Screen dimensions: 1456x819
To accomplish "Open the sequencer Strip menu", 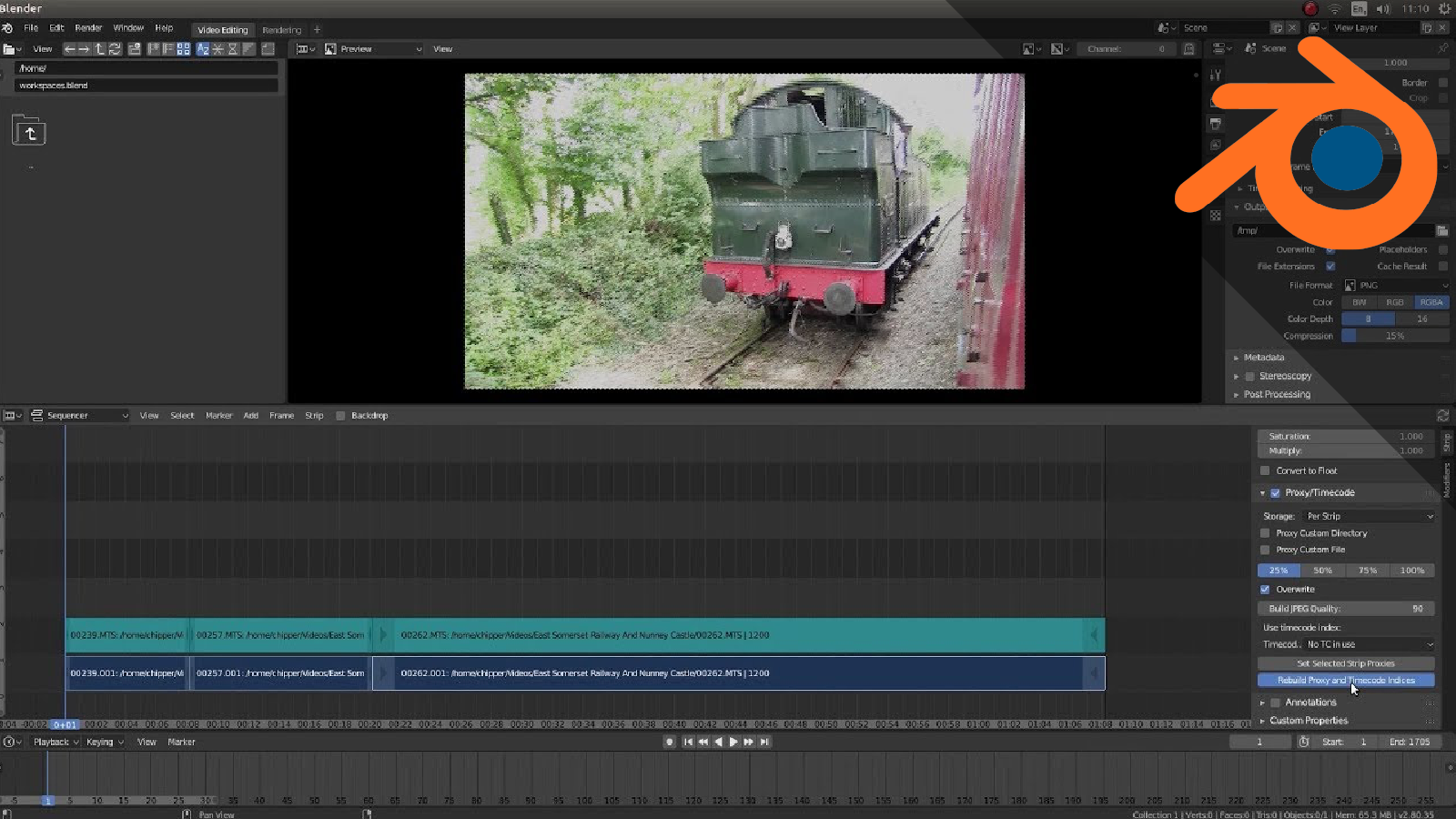I will pos(314,416).
